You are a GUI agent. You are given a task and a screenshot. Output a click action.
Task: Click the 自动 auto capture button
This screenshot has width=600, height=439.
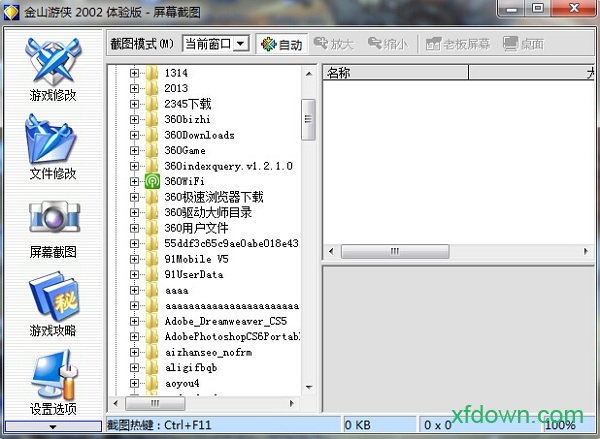[282, 44]
